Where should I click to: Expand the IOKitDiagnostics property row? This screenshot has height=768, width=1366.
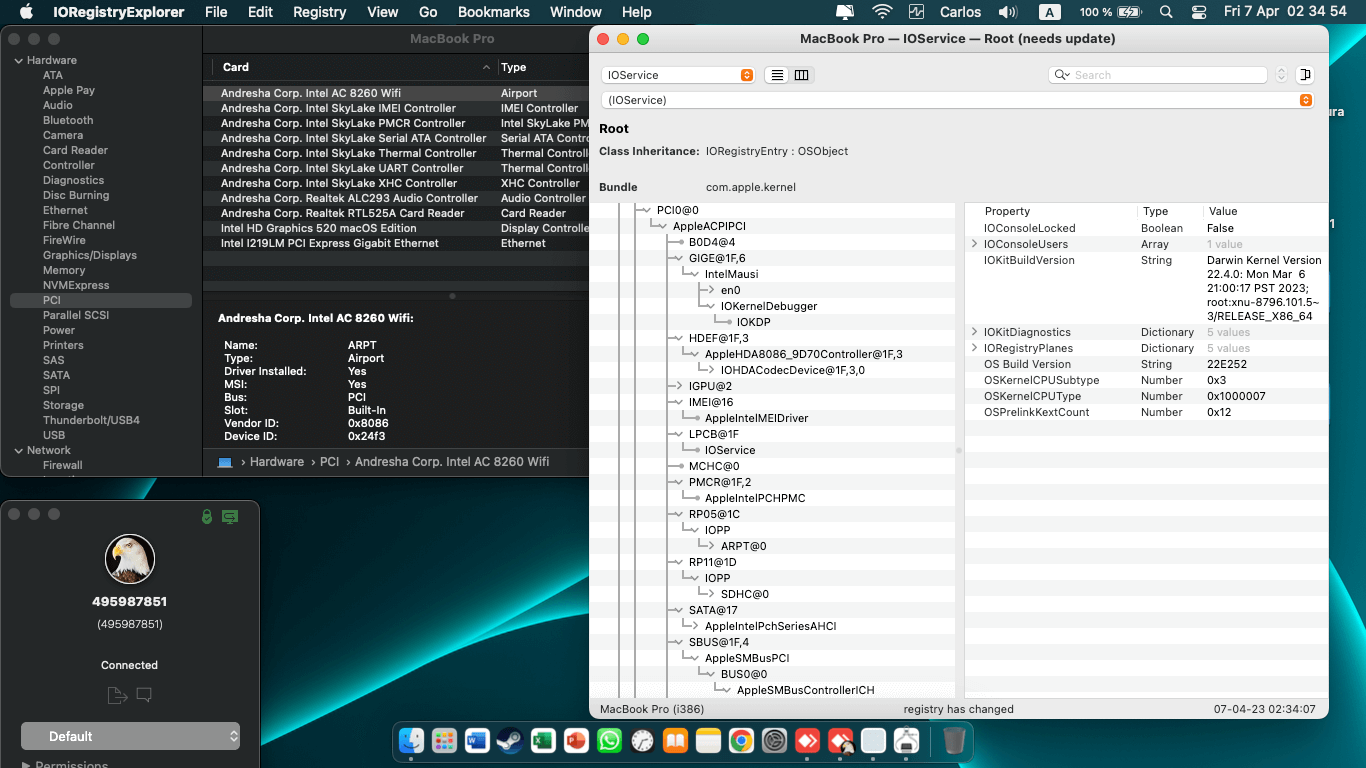point(975,332)
